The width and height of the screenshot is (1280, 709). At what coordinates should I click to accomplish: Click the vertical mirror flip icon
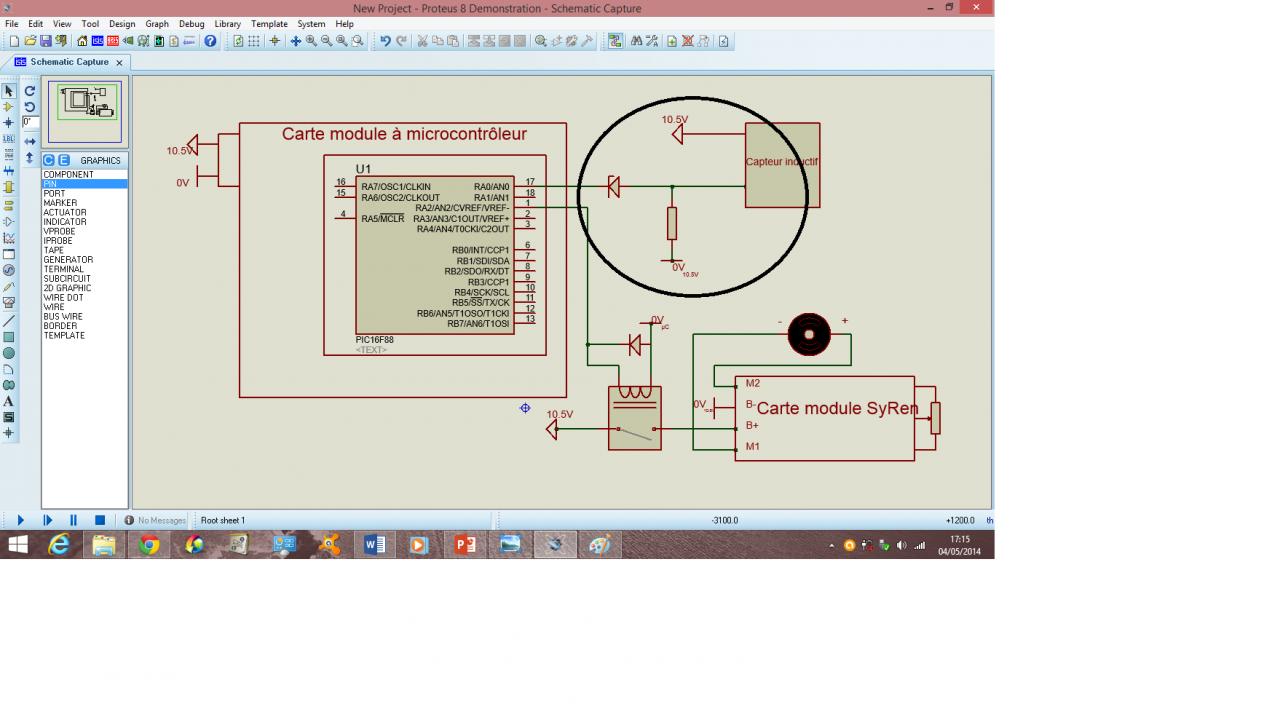click(30, 158)
